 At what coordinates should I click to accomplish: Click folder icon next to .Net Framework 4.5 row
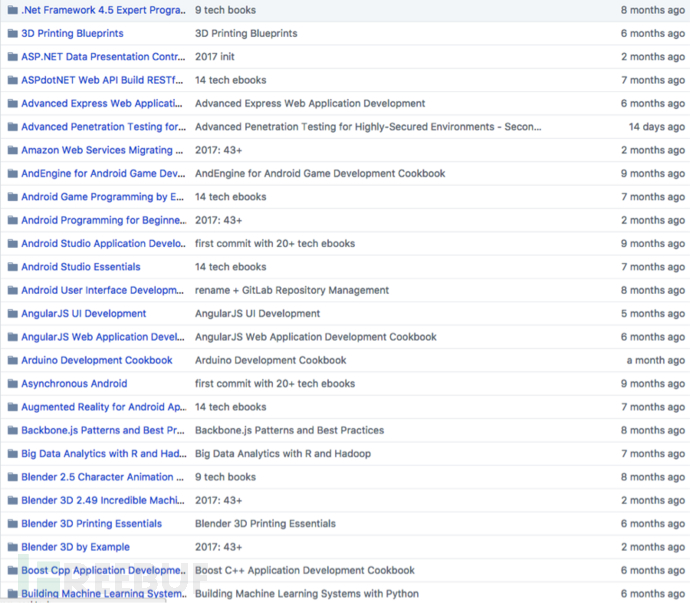pyautogui.click(x=13, y=10)
